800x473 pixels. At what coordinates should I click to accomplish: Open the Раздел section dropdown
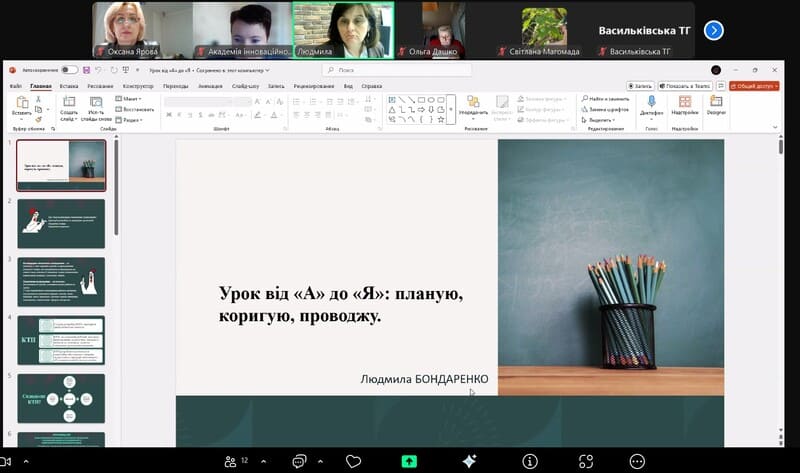[x=129, y=120]
